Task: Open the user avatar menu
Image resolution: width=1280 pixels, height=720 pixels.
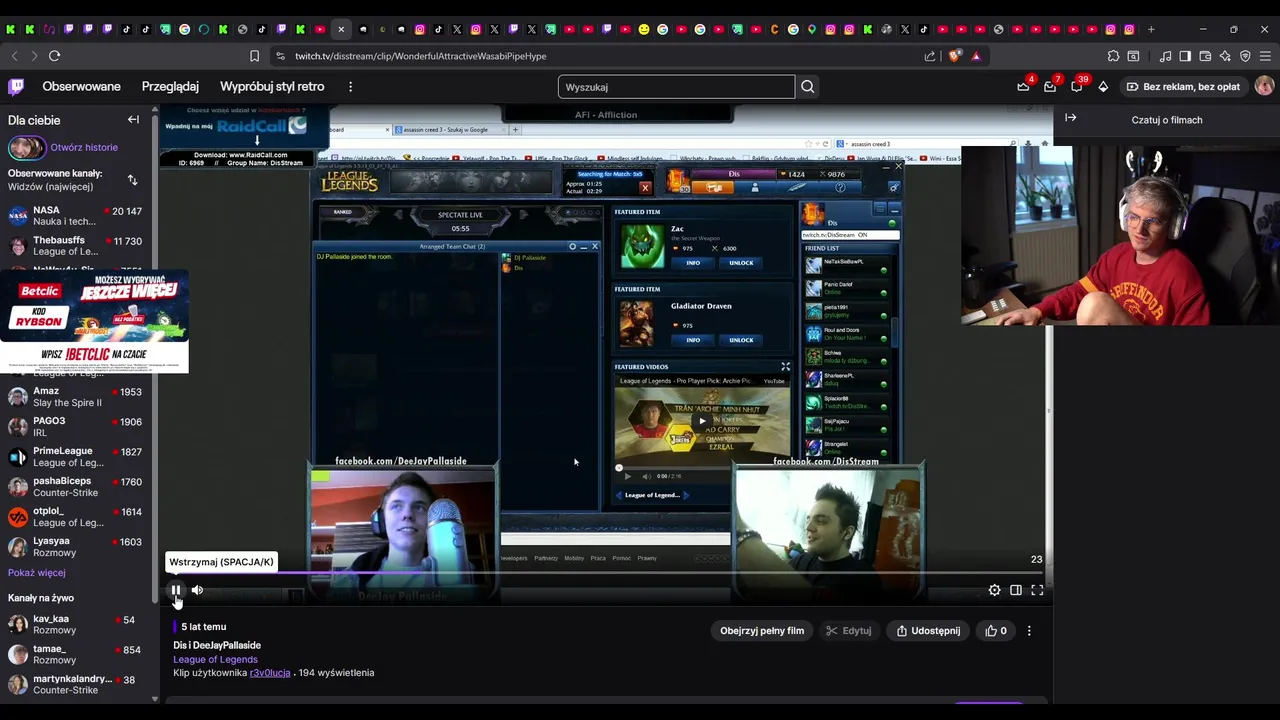Action: pos(1264,87)
